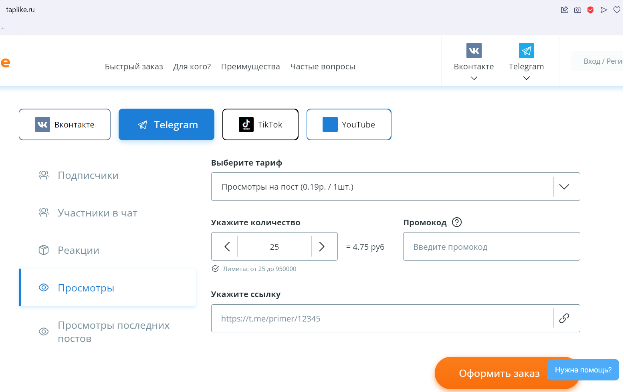Screen dimensions: 624x392
Task: Click the red shield adblock icon
Action: (590, 10)
